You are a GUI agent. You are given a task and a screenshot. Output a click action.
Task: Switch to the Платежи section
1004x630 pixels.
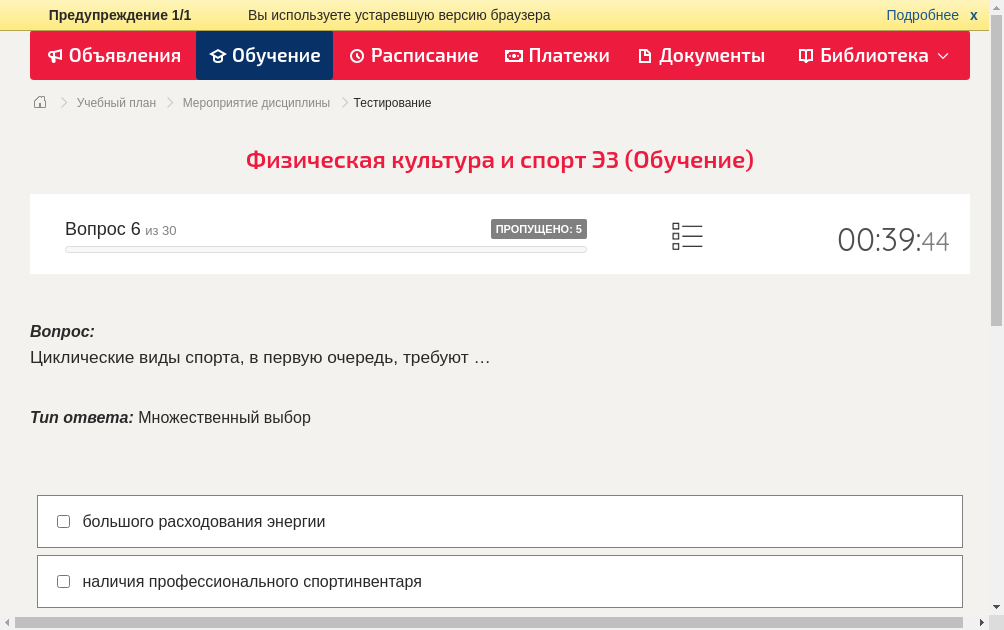coord(557,56)
